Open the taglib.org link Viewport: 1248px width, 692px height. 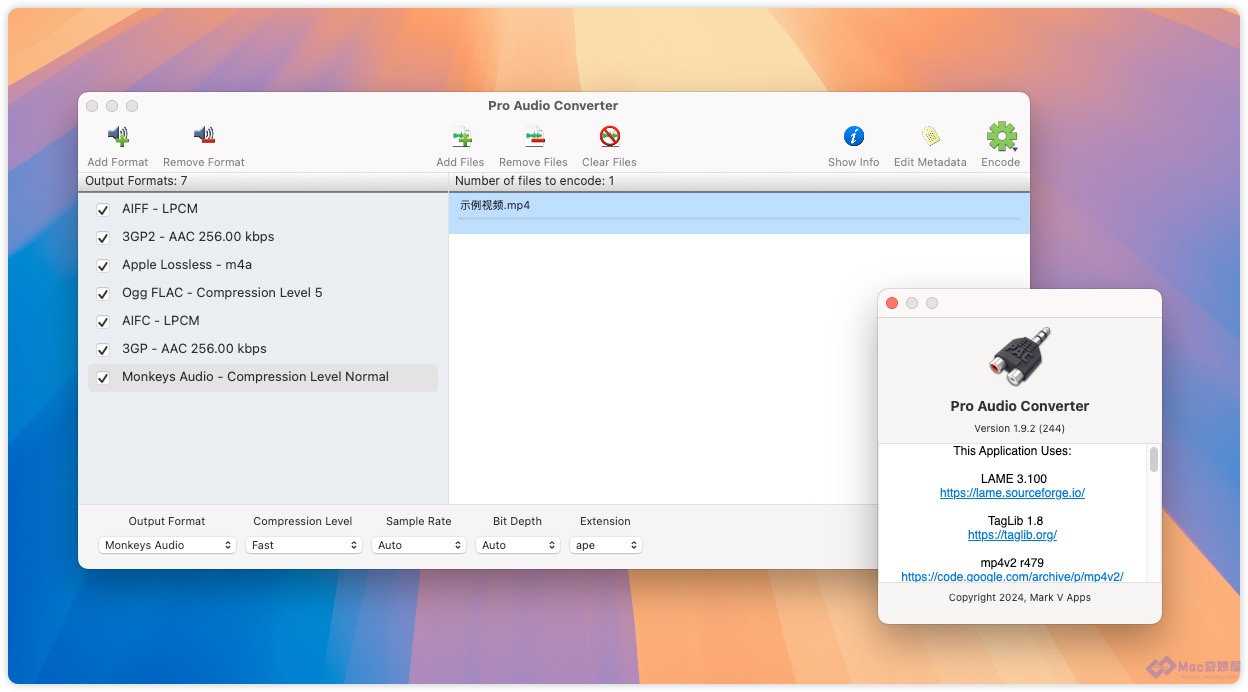pyautogui.click(x=1012, y=535)
